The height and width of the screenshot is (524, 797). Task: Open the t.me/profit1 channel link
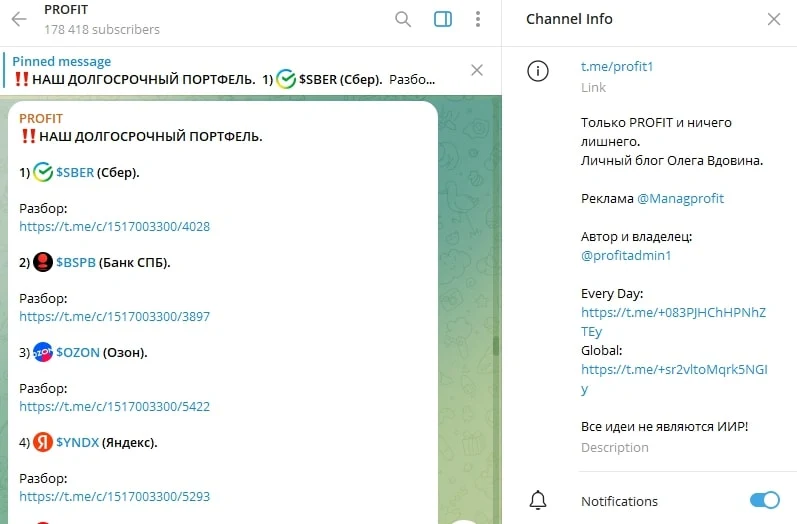pyautogui.click(x=617, y=67)
